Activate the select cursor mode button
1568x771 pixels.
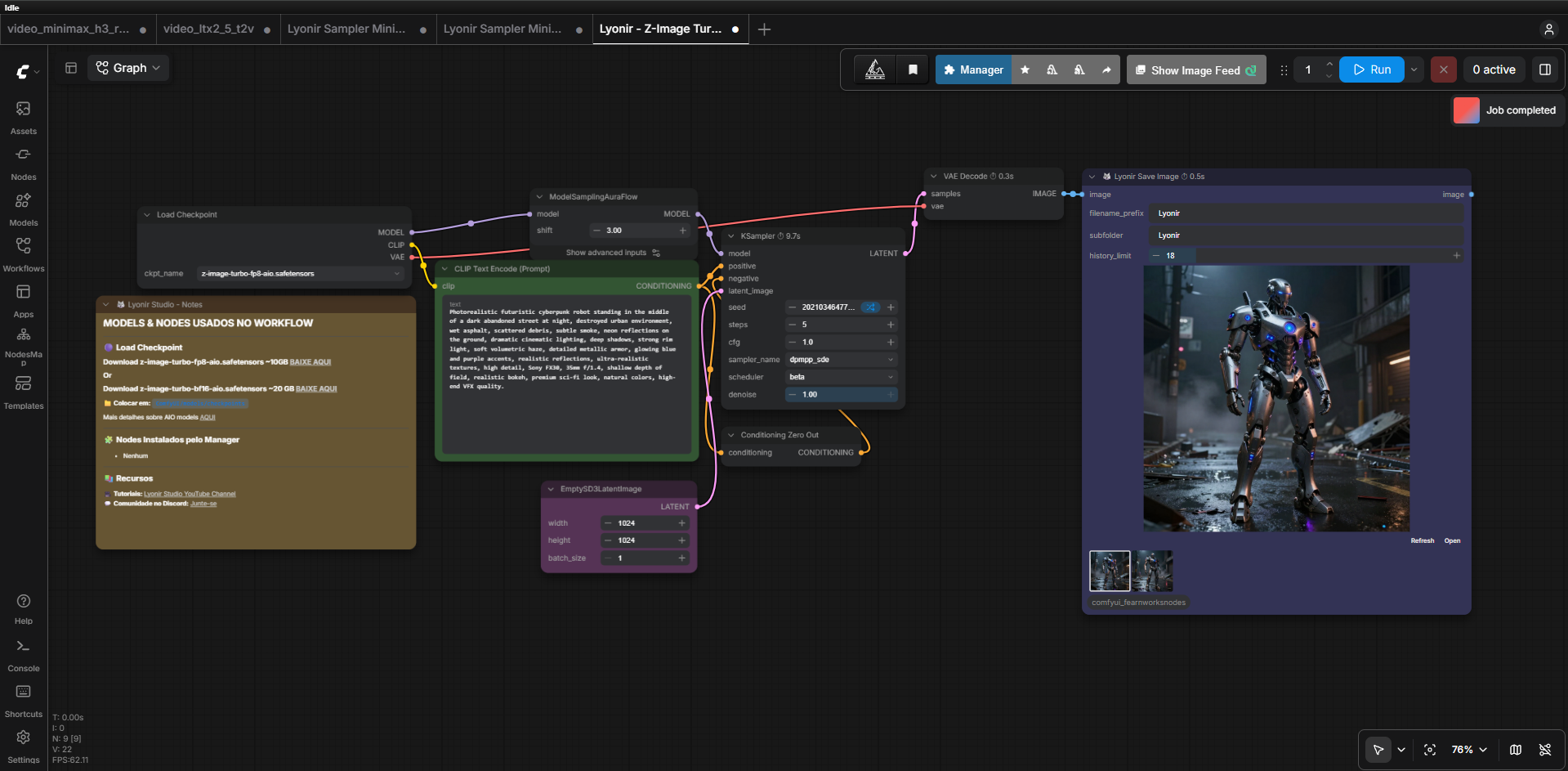(1378, 750)
